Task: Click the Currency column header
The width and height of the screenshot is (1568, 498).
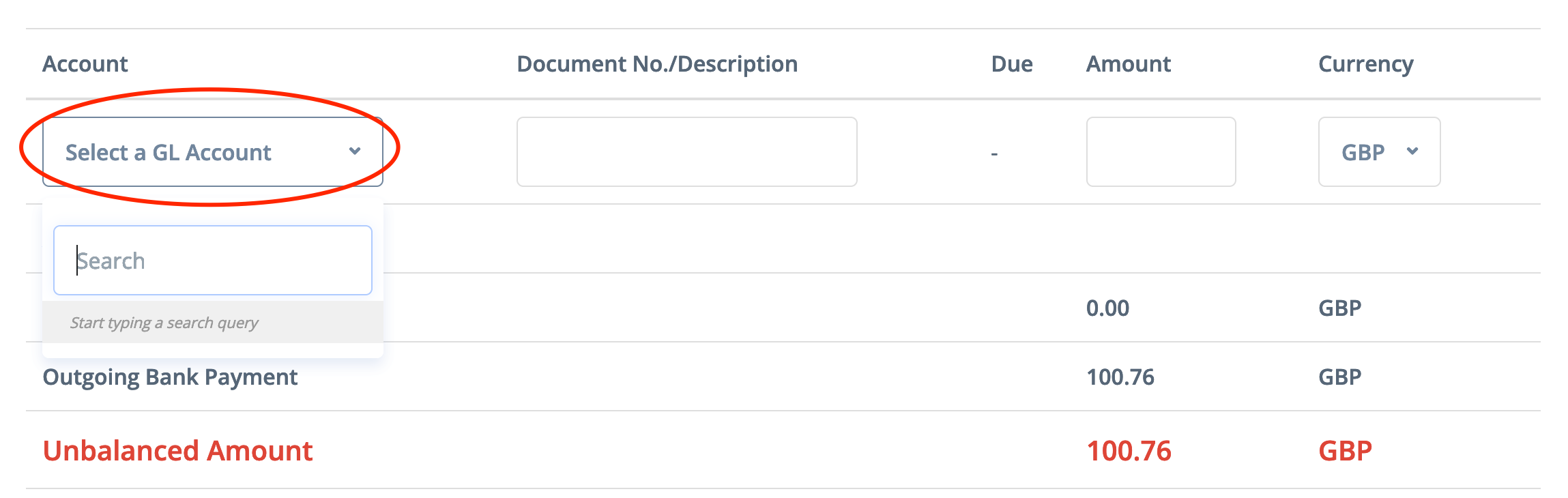Action: (x=1365, y=64)
